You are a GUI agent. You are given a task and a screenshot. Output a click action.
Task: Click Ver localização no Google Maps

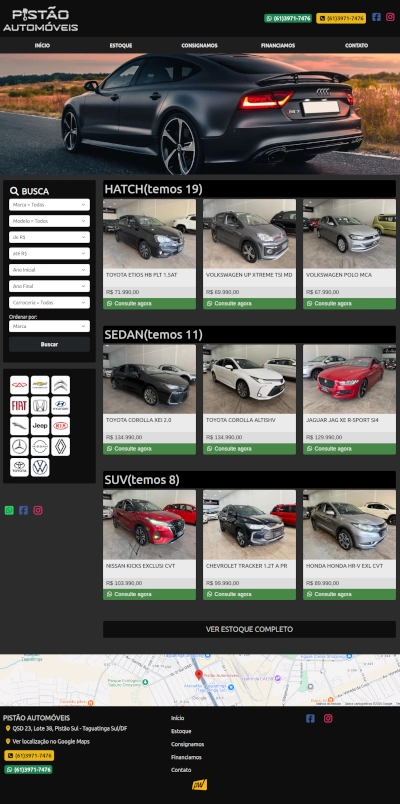pyautogui.click(x=51, y=741)
